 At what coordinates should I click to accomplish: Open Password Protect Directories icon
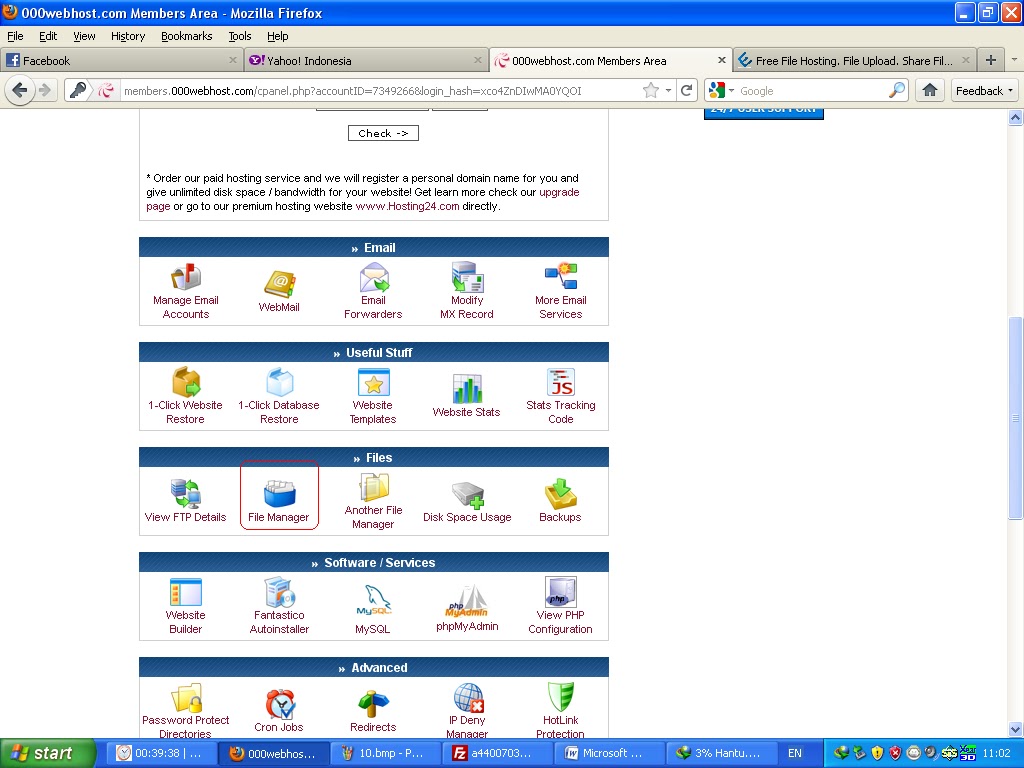(x=186, y=697)
